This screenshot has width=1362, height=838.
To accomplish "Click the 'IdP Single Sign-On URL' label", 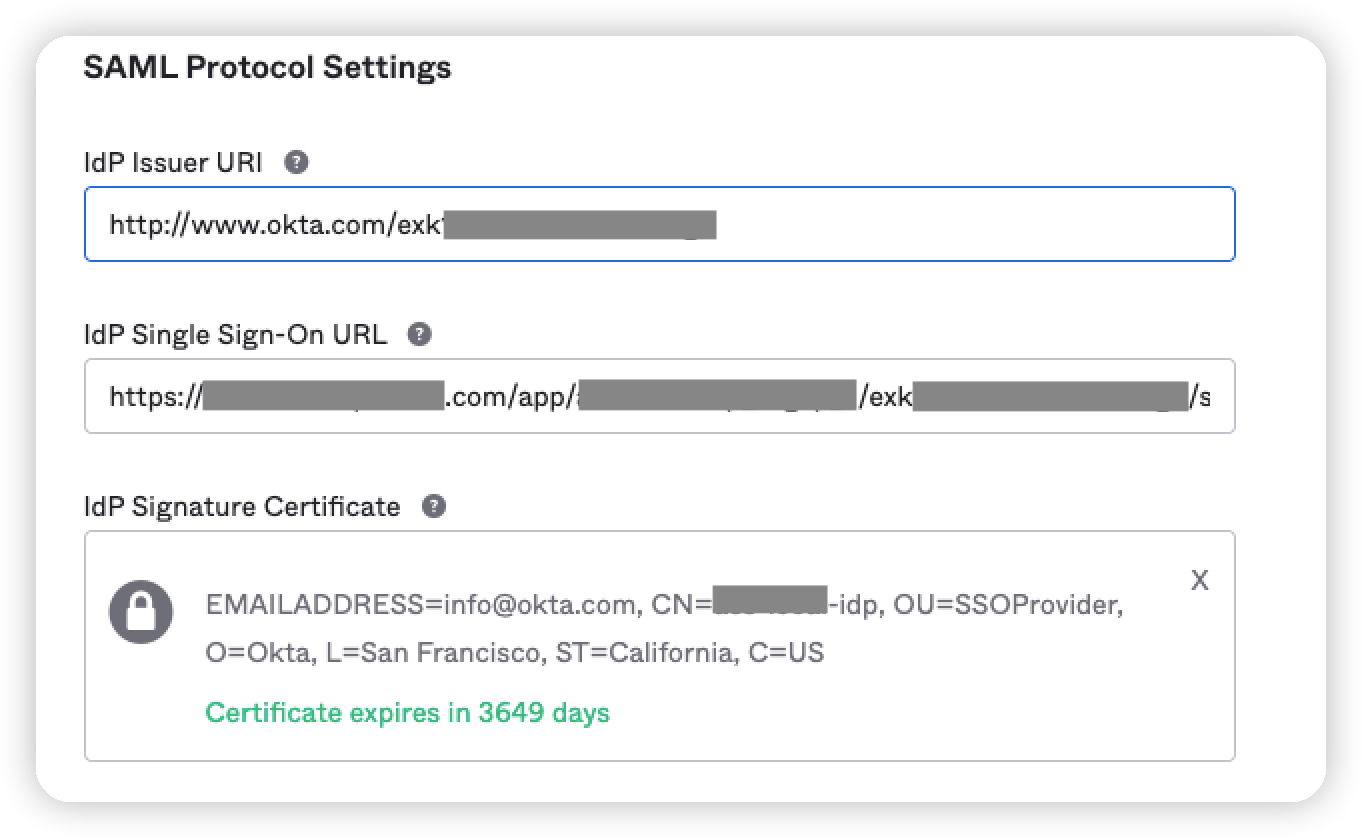I will [235, 334].
